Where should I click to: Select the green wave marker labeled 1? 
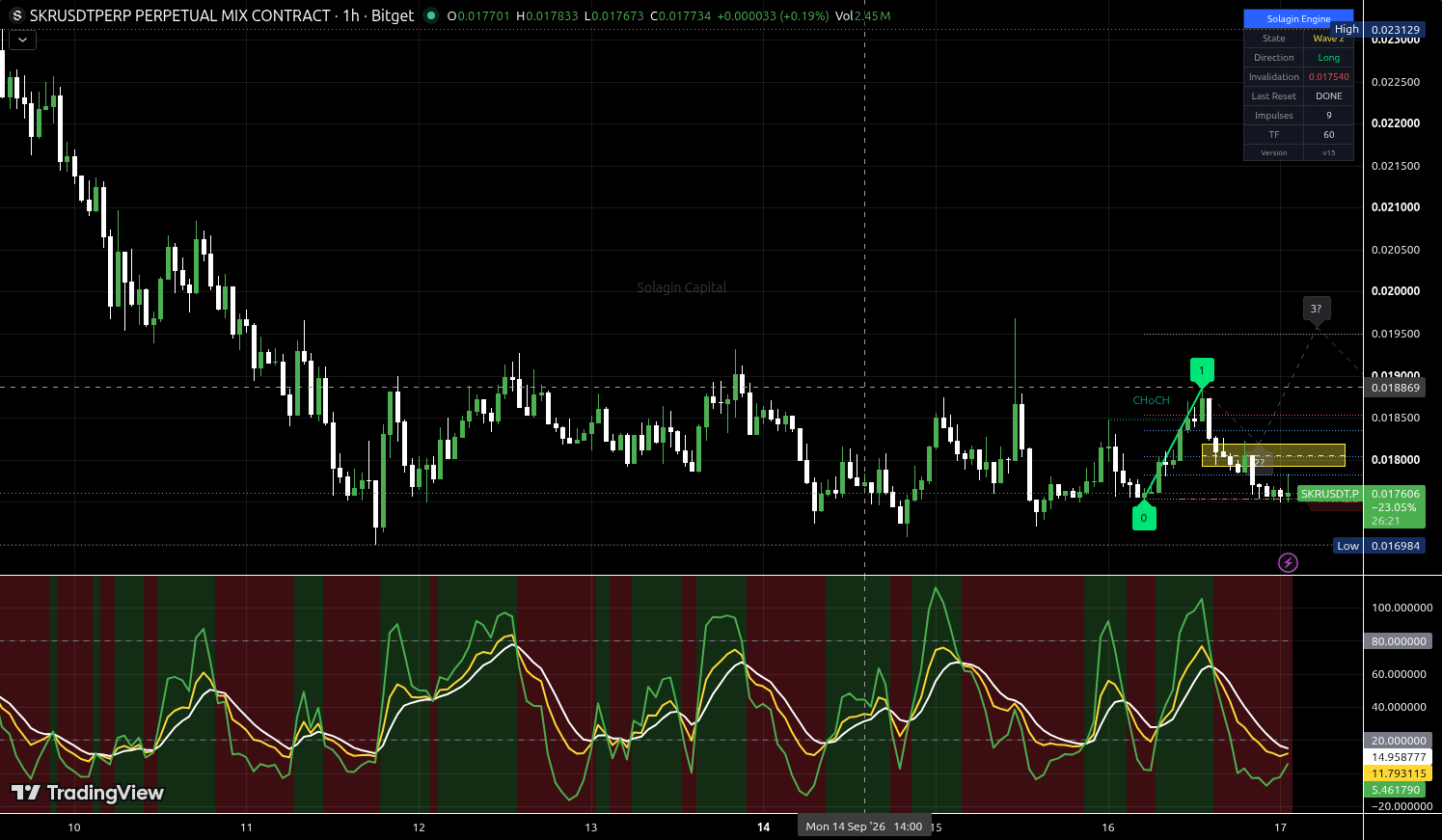[1202, 371]
